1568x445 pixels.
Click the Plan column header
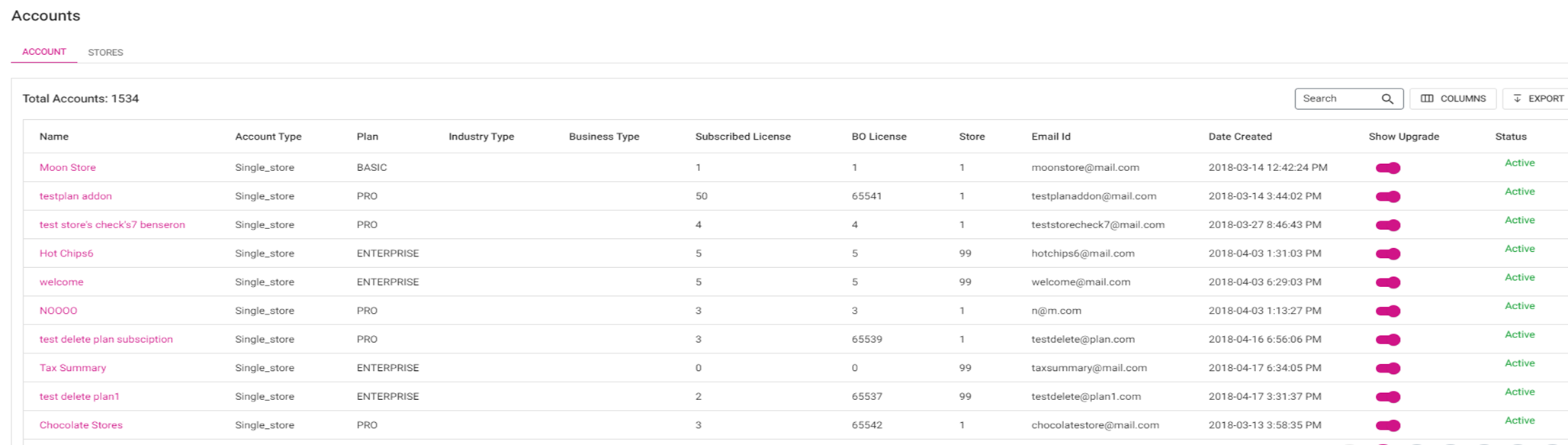pyautogui.click(x=367, y=137)
